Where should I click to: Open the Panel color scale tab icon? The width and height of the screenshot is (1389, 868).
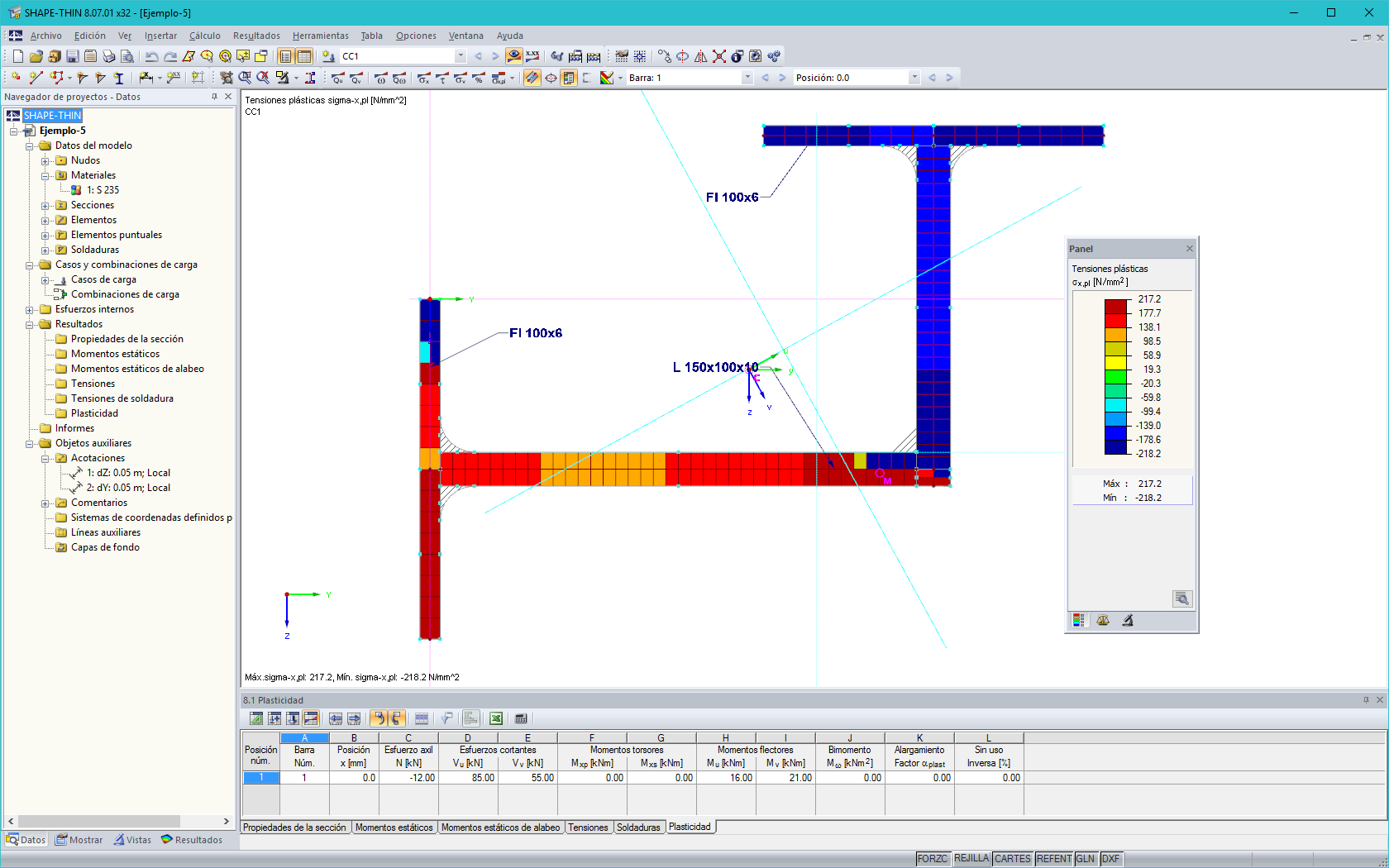[1079, 620]
